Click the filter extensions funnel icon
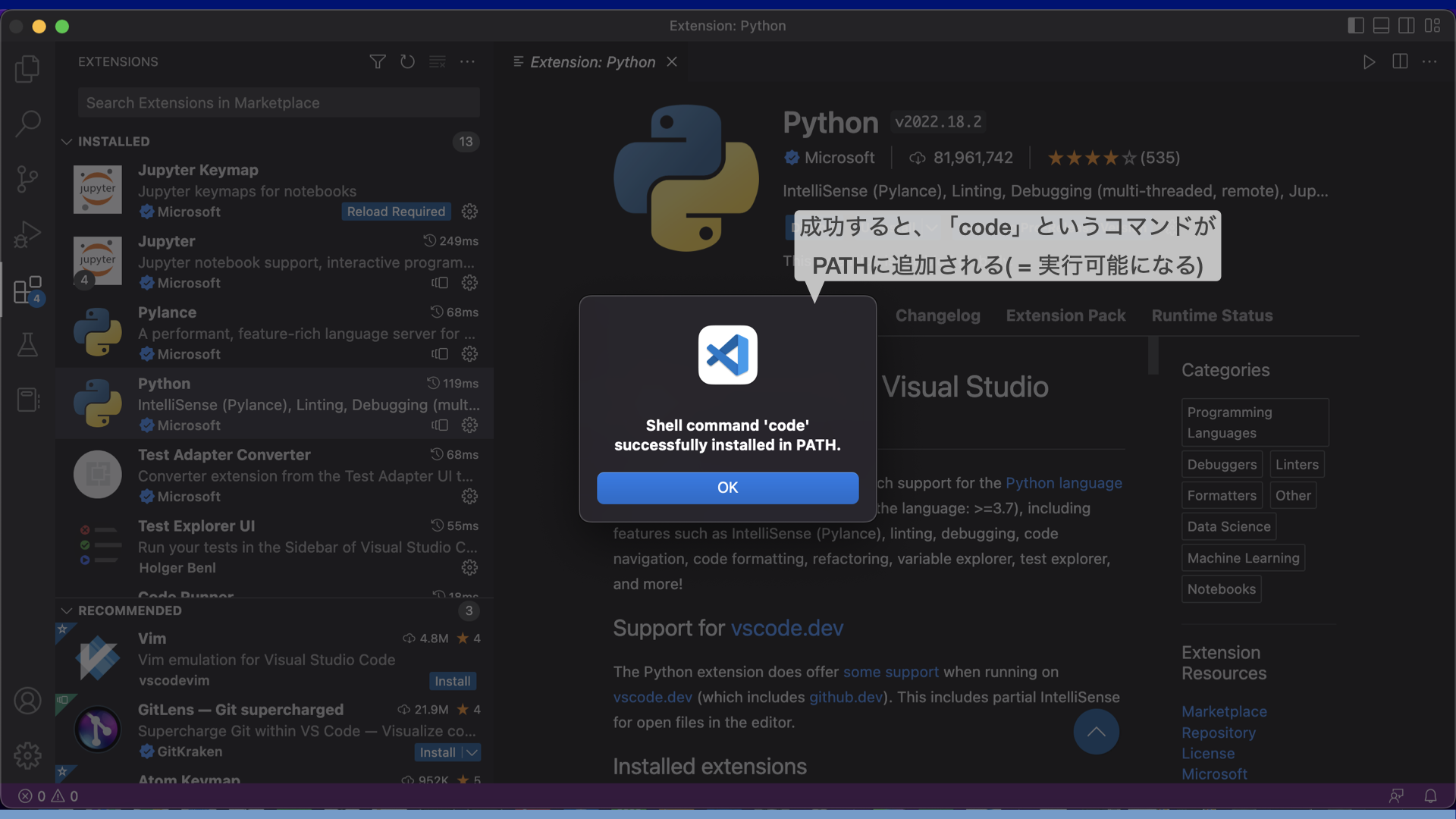Viewport: 1456px width, 819px height. pos(378,61)
